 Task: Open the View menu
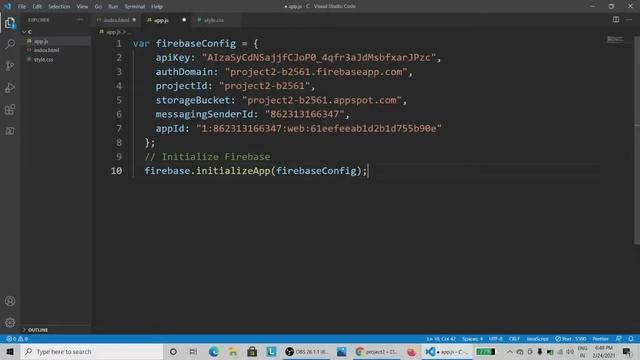(82, 7)
